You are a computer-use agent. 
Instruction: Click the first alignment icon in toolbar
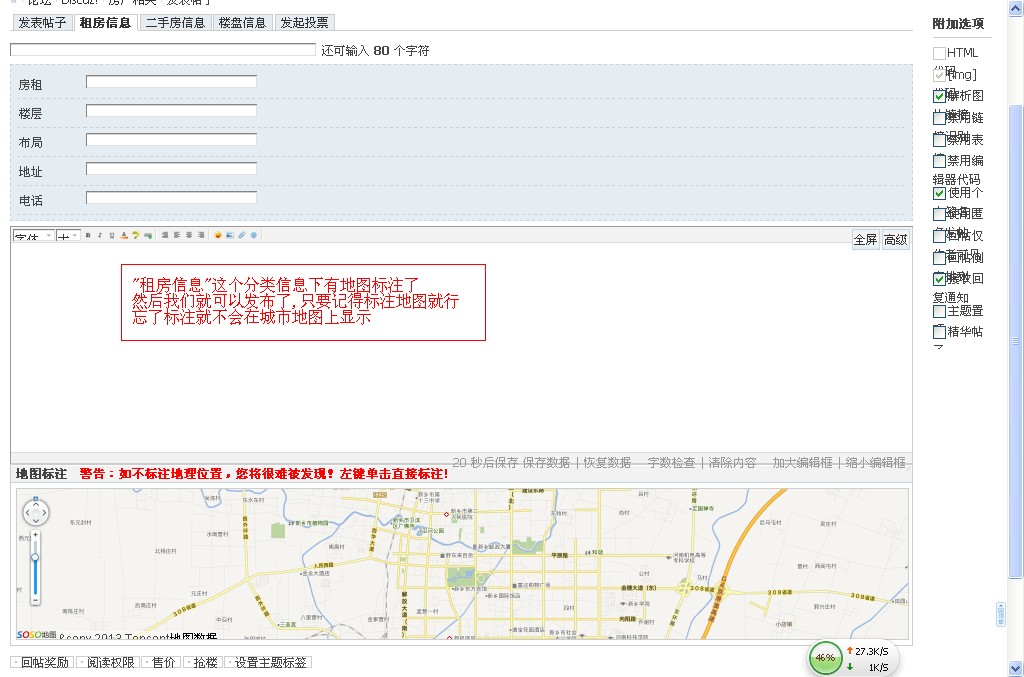coord(165,235)
